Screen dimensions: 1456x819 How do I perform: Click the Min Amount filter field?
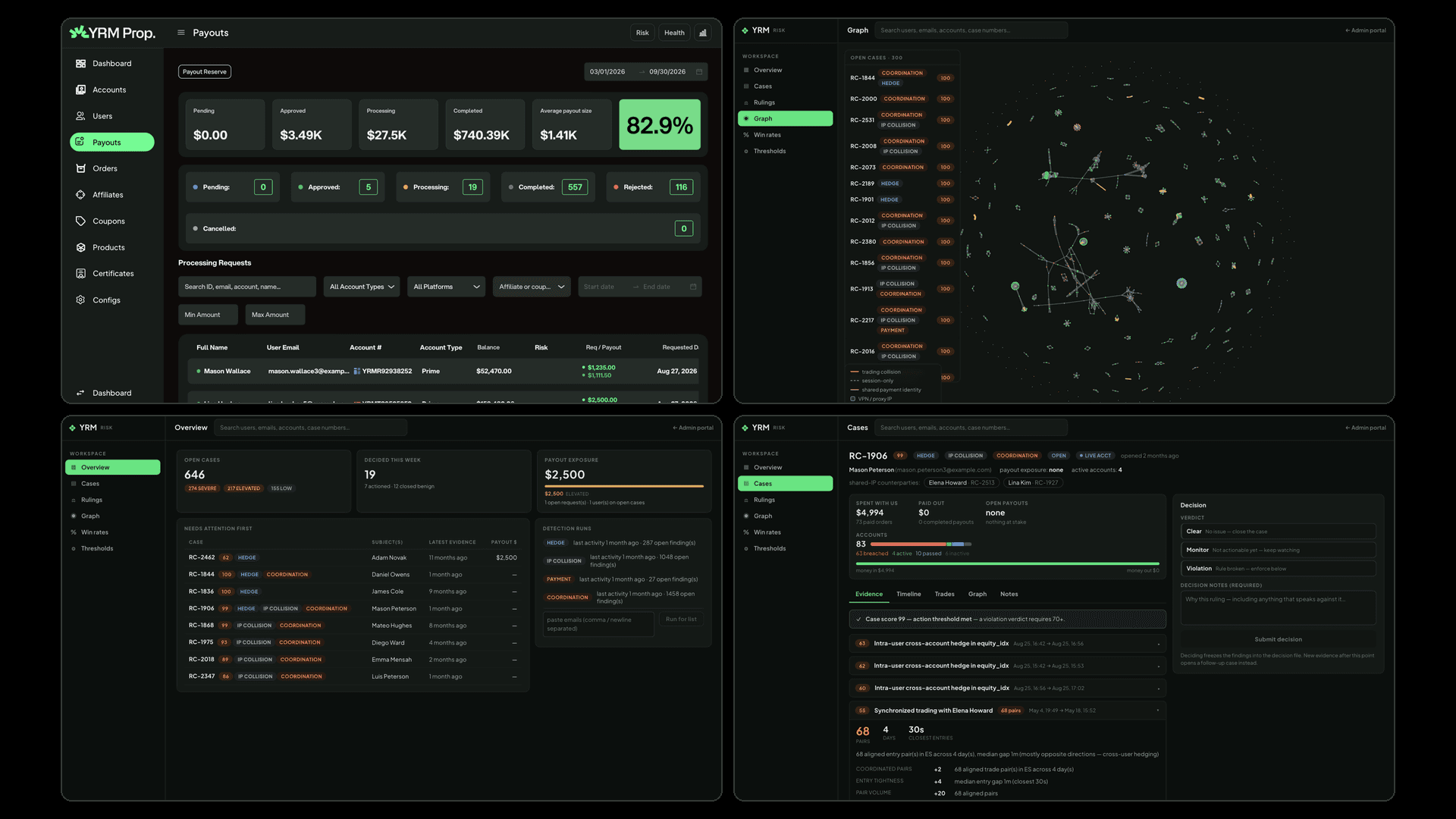click(208, 315)
